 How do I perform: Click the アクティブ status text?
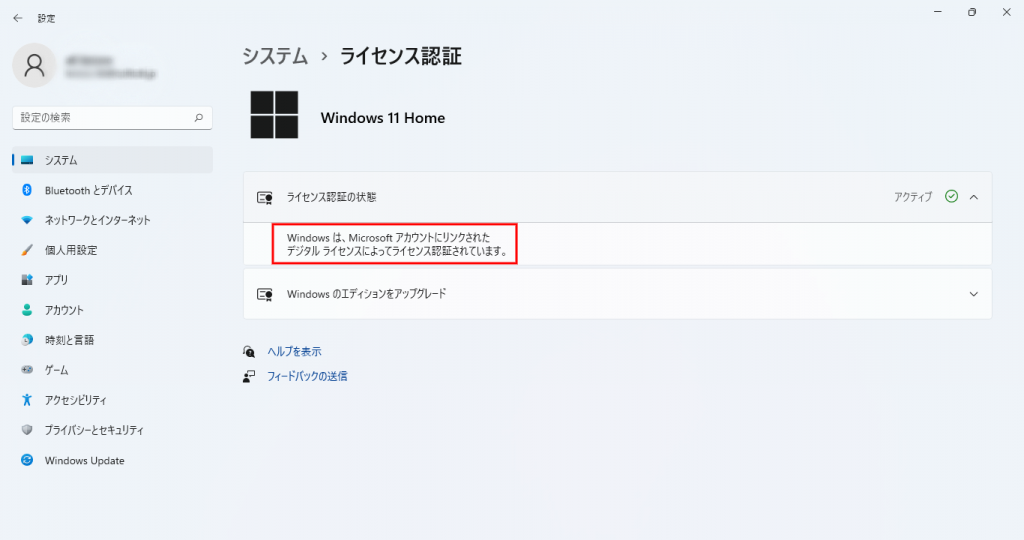tap(913, 197)
